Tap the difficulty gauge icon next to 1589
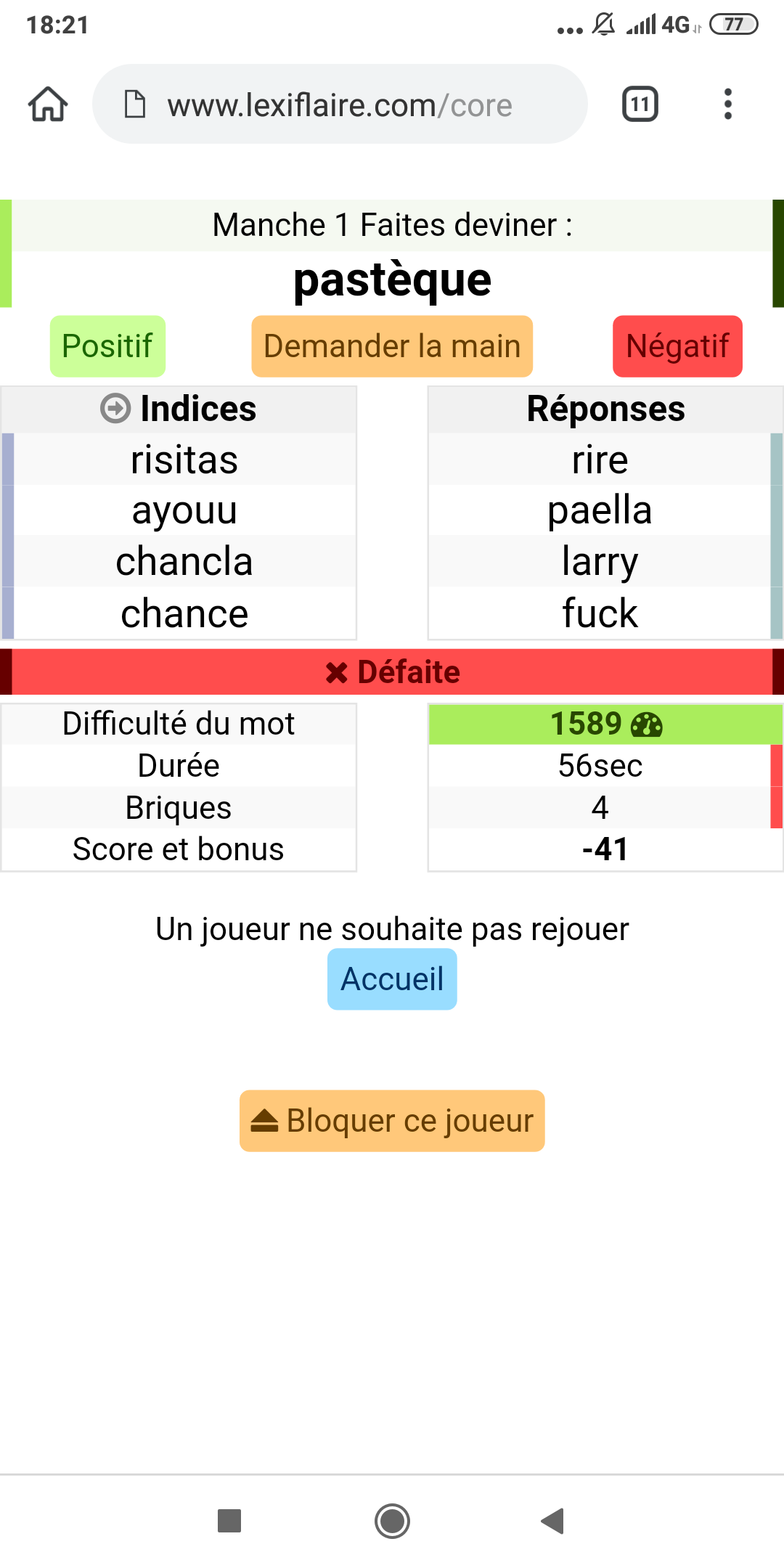Screen dimensions: 784x1568 click(x=647, y=724)
